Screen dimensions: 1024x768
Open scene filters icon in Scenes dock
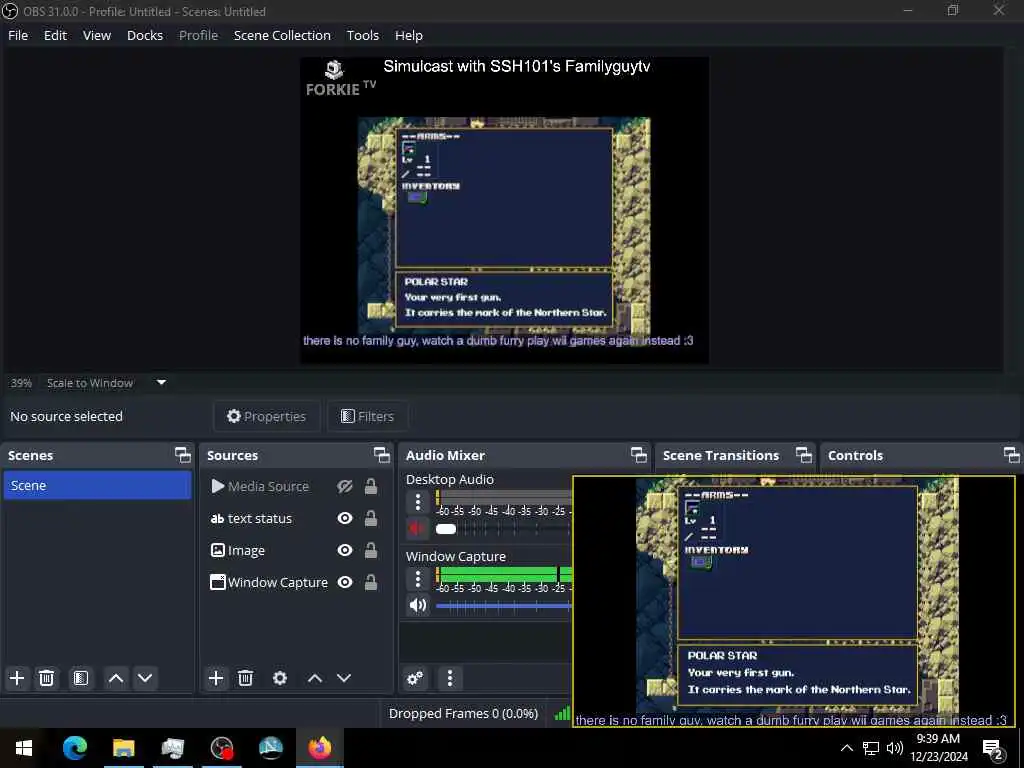80,679
